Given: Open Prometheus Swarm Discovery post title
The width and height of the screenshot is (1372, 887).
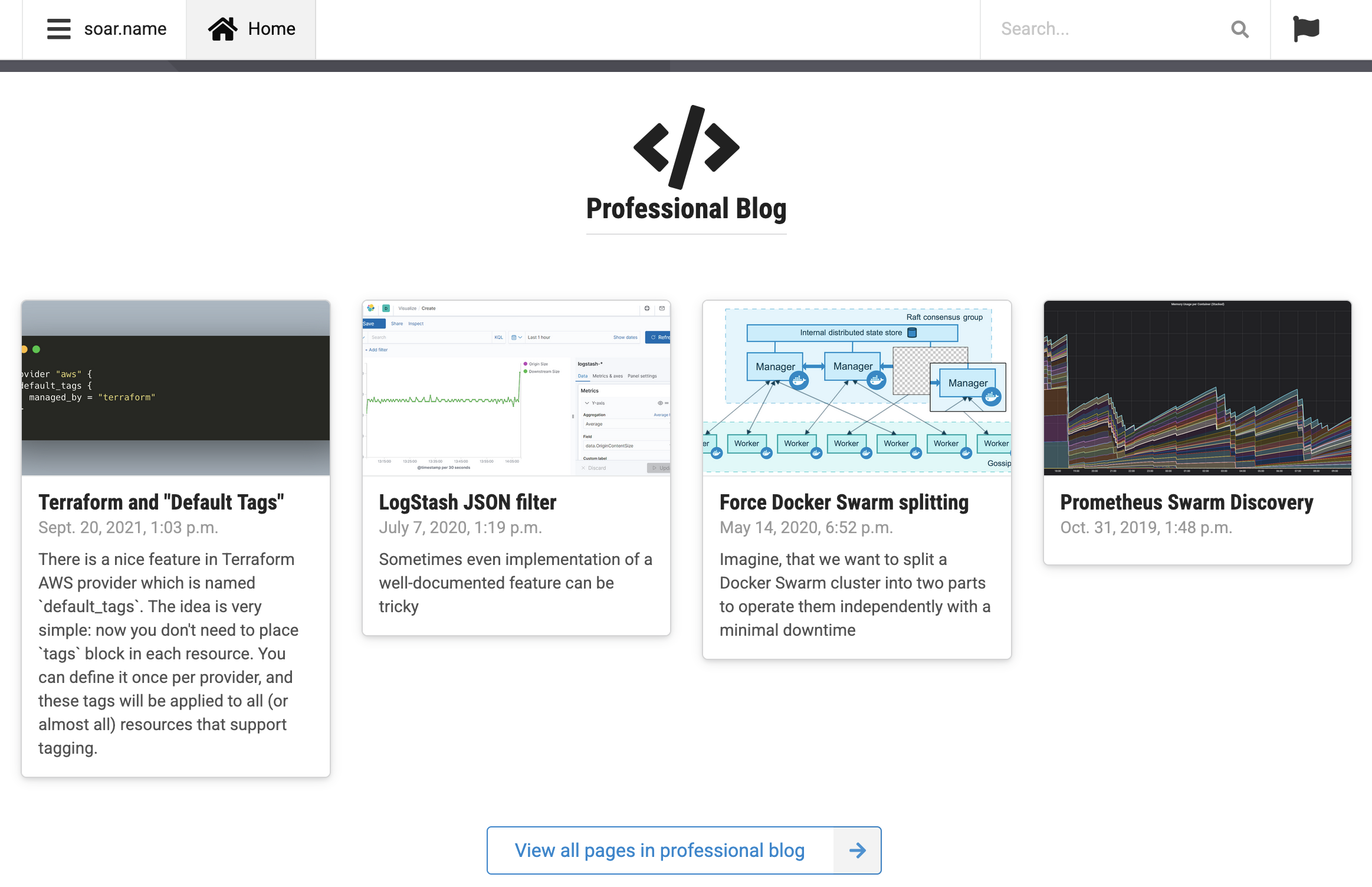Looking at the screenshot, I should click(x=1186, y=502).
